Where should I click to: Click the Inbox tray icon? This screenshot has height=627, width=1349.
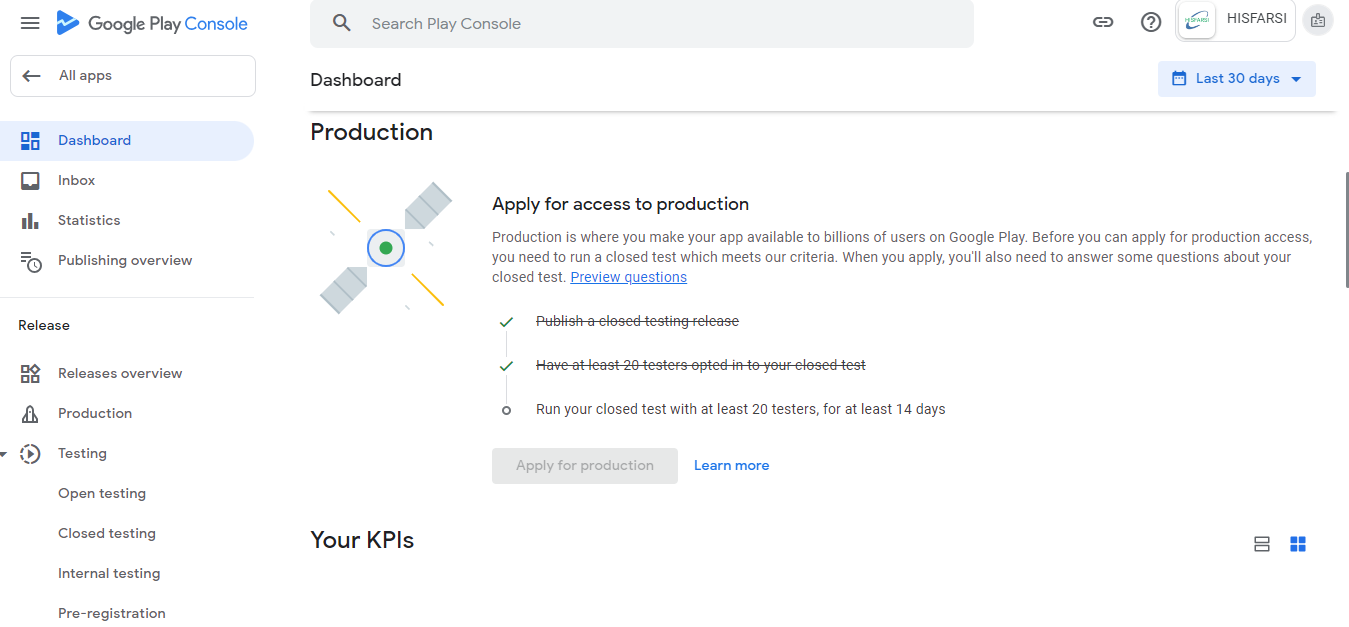tap(30, 181)
